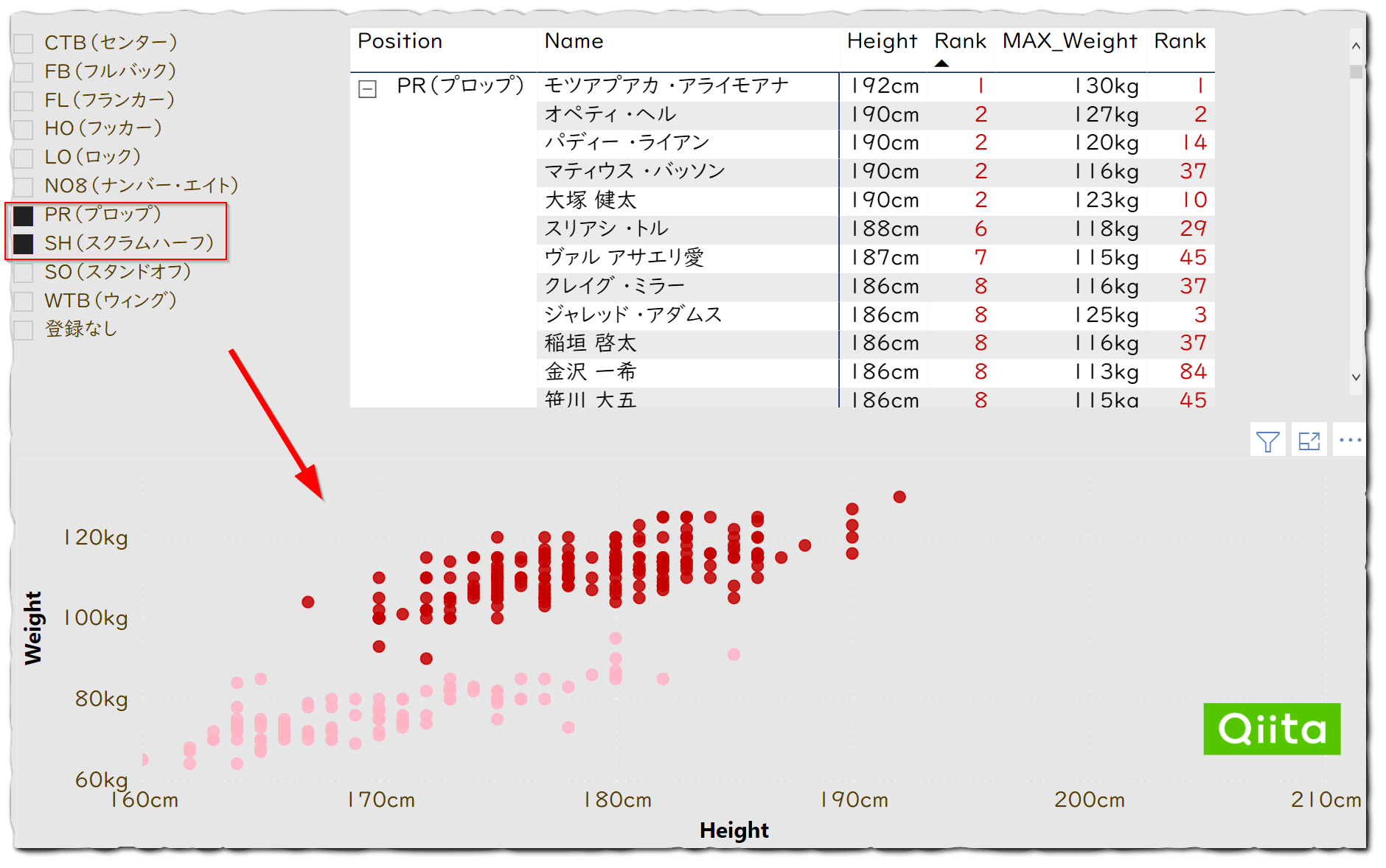Check the LO(ロック) position filter
The height and width of the screenshot is (868, 1386).
click(x=24, y=158)
